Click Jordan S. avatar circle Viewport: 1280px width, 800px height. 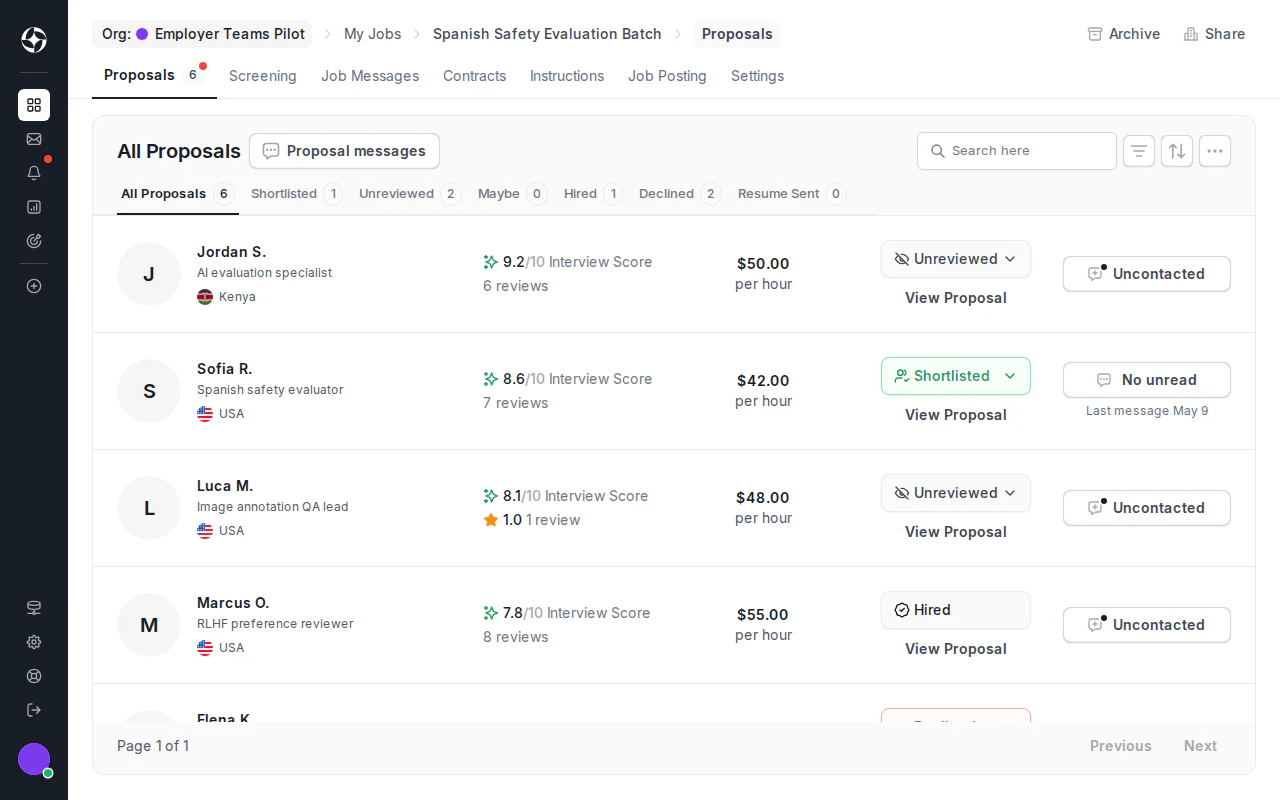pyautogui.click(x=149, y=274)
